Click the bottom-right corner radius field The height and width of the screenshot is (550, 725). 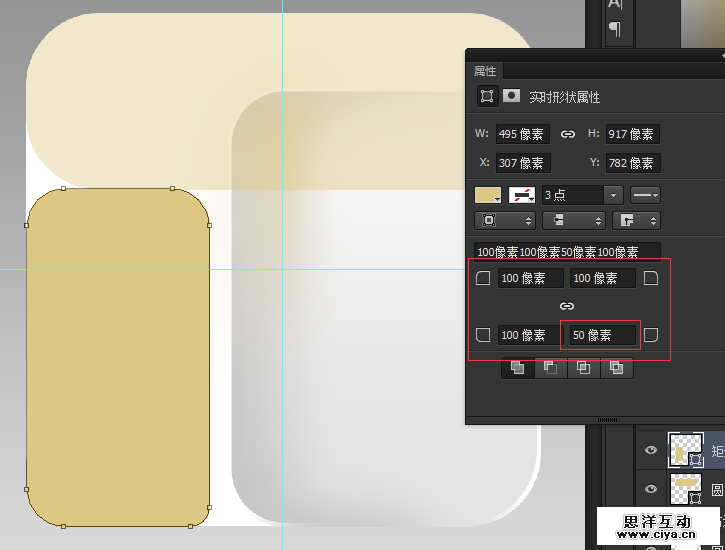[x=600, y=335]
